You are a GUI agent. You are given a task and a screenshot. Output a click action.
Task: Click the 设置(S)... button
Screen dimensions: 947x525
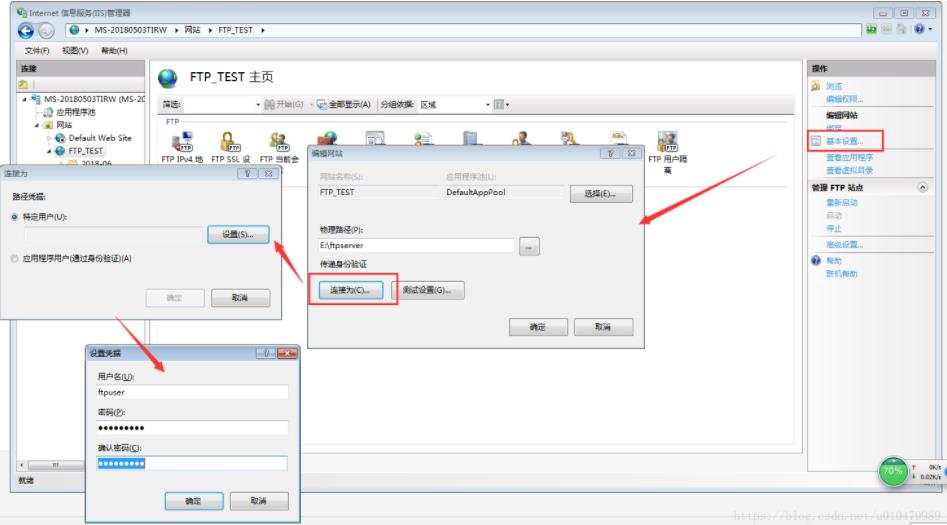pyautogui.click(x=238, y=234)
